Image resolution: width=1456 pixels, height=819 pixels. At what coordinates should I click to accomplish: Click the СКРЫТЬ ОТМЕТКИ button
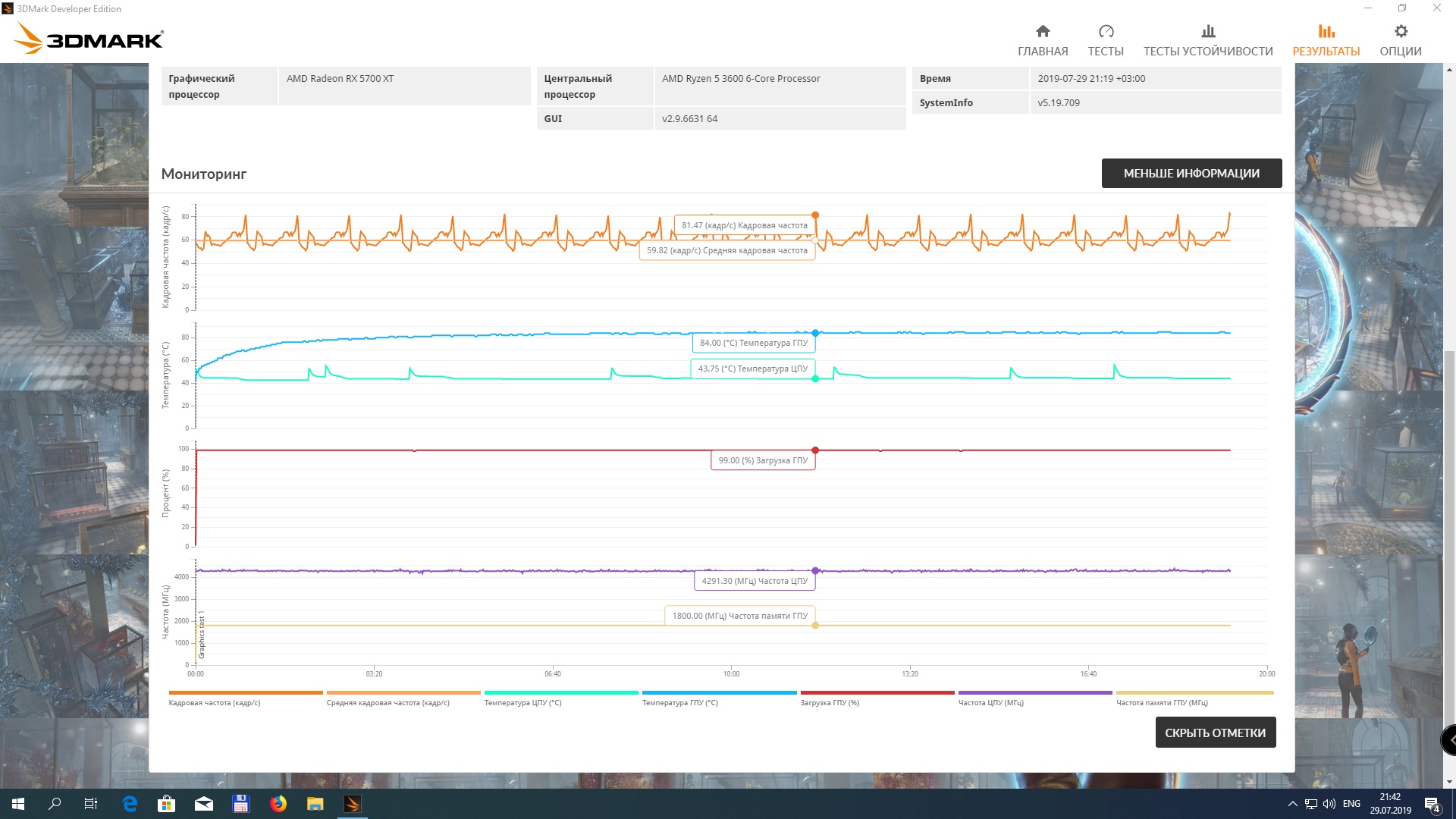(x=1215, y=733)
